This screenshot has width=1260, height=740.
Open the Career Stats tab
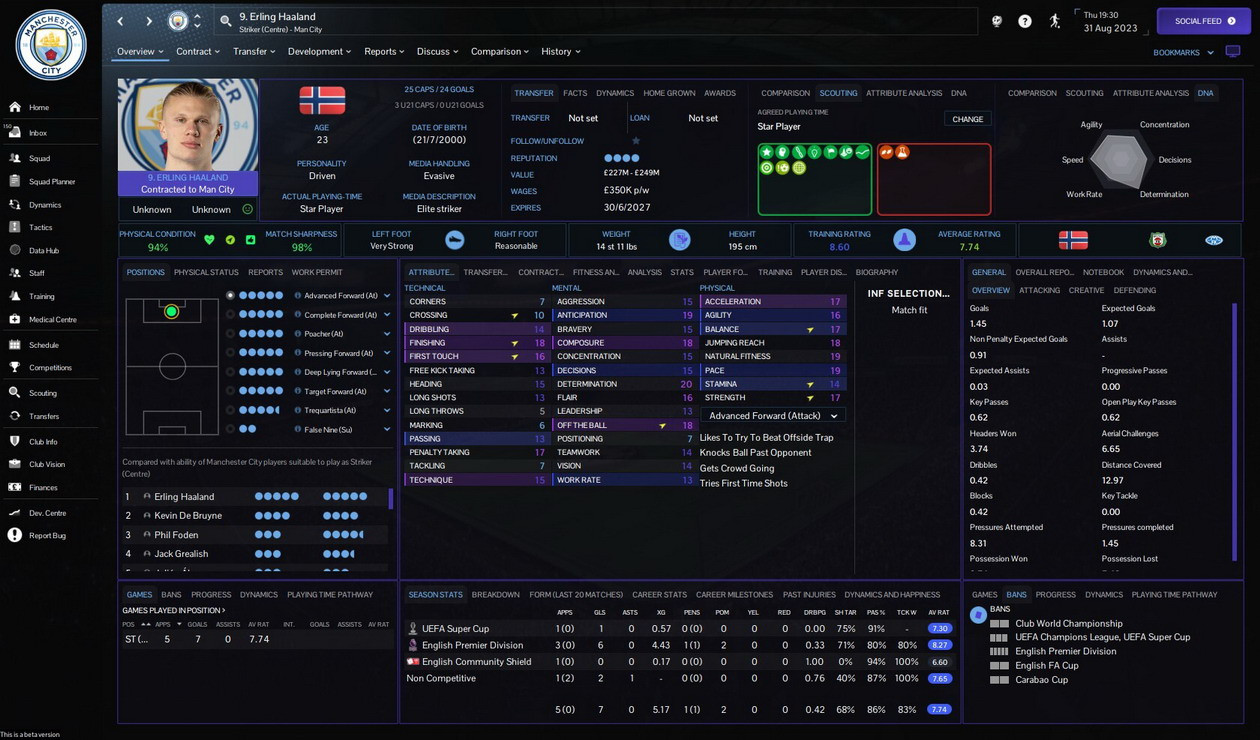coord(659,595)
